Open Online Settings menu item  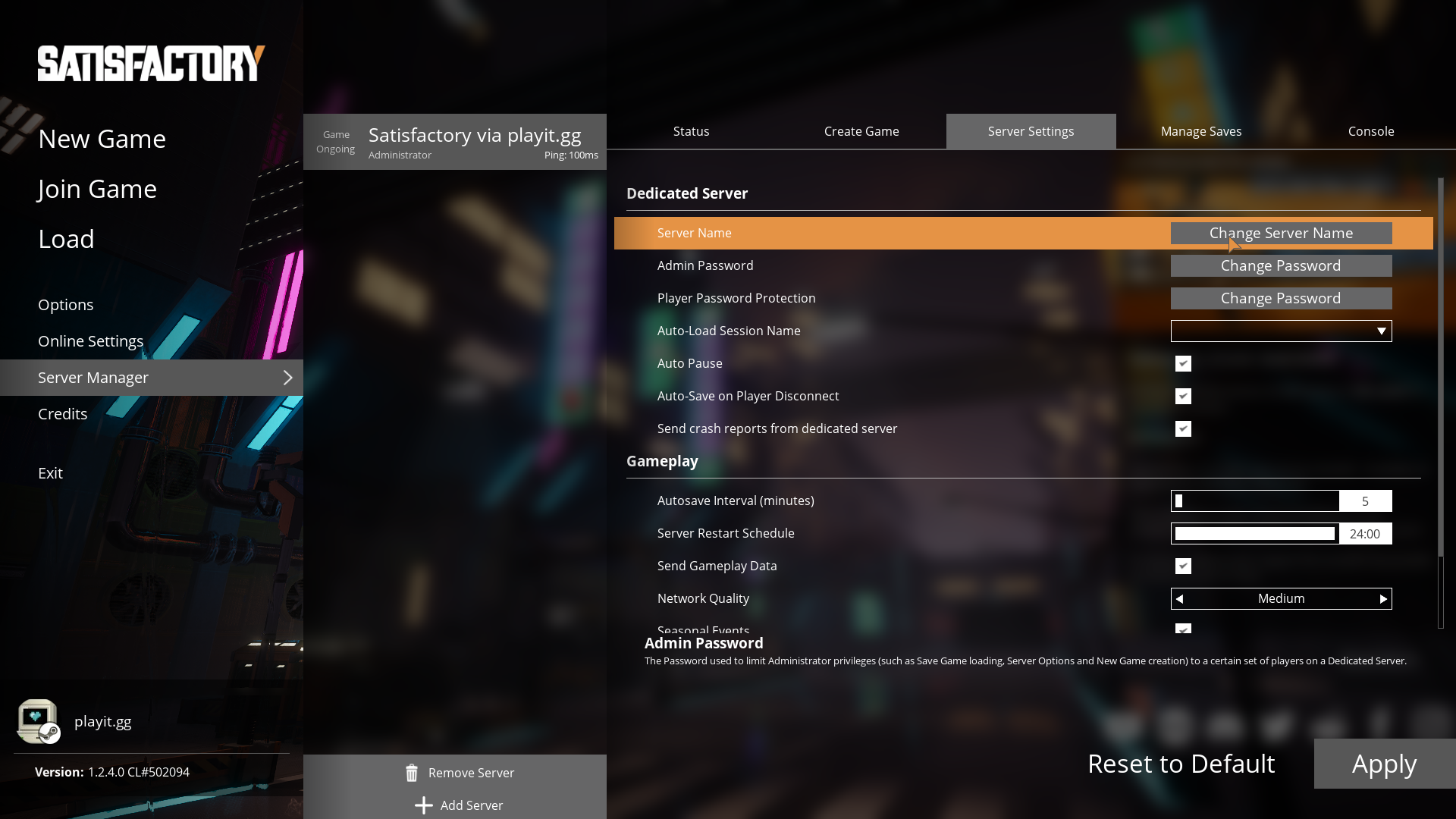pyautogui.click(x=91, y=341)
